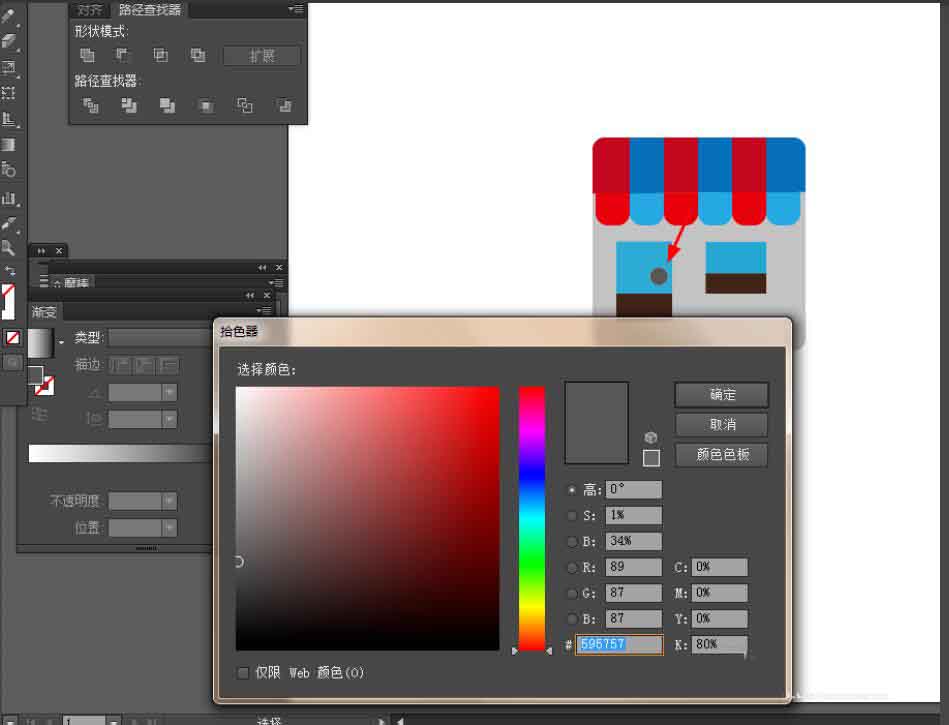Image resolution: width=949 pixels, height=725 pixels.
Task: Click the Minus Back pathfinder icon
Action: (x=284, y=106)
